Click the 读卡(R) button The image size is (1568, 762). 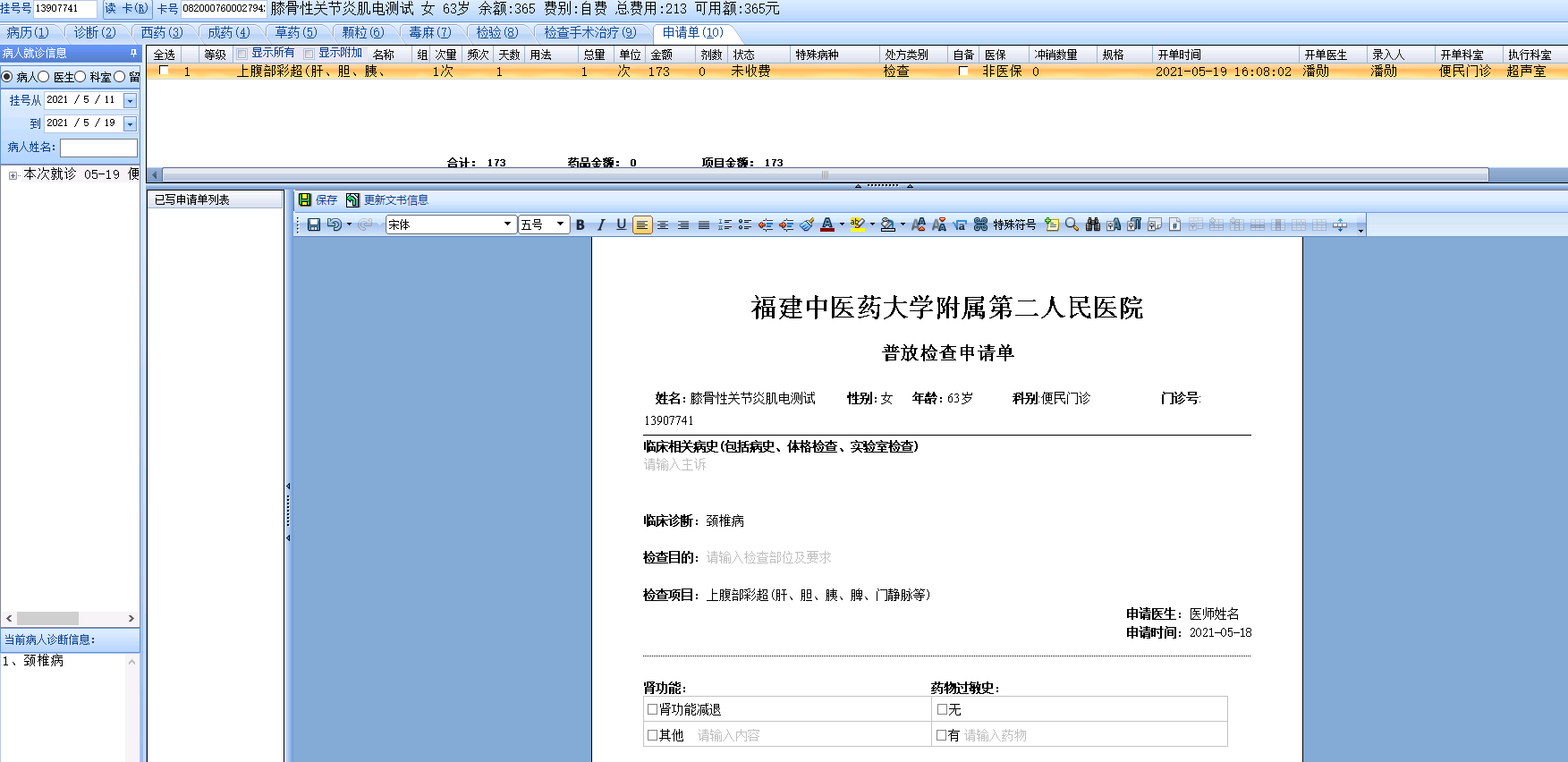[126, 9]
